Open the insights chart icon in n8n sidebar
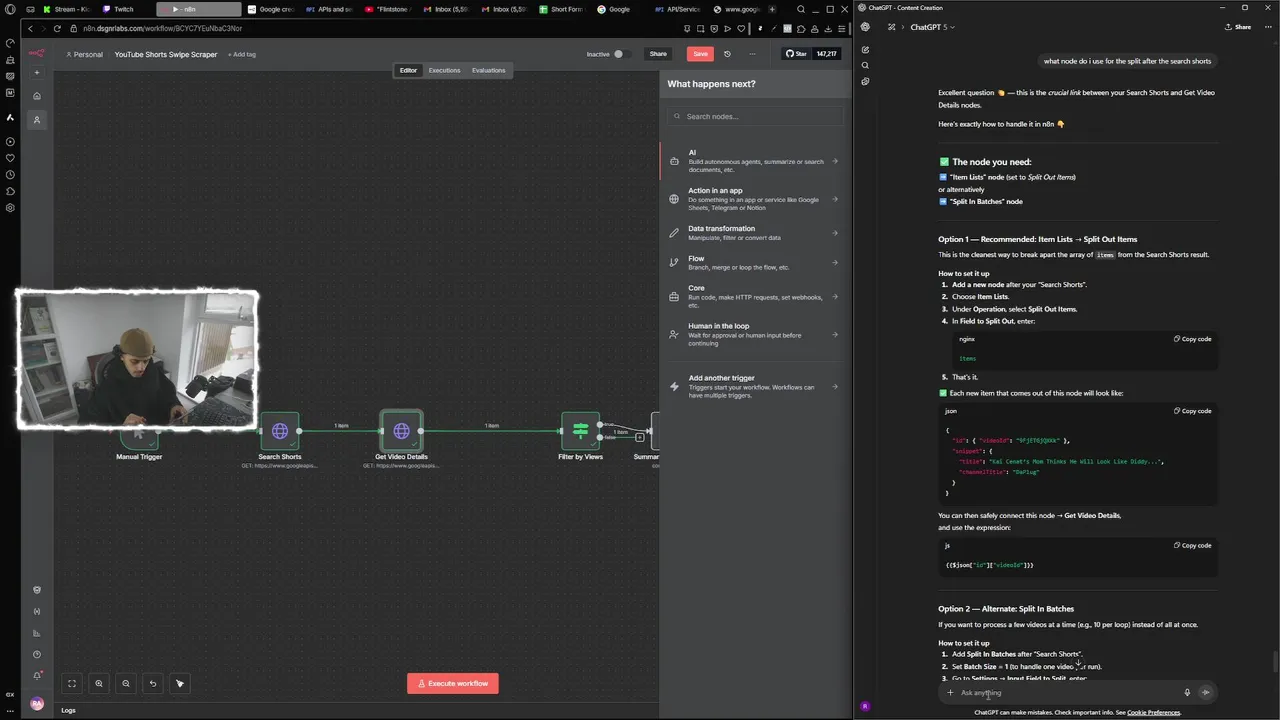 click(37, 633)
